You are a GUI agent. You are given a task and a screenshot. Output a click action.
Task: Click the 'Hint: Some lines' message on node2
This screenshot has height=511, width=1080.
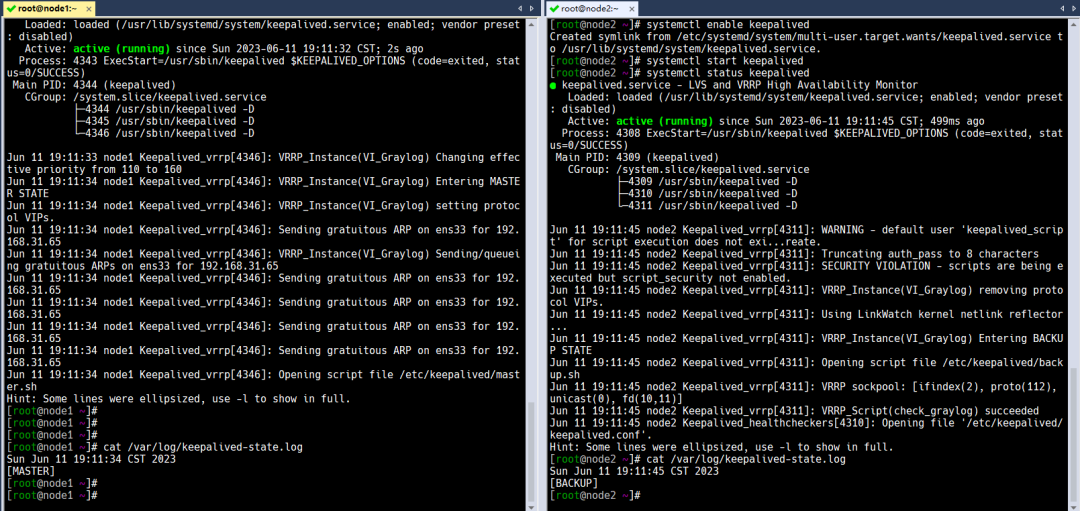pyautogui.click(x=722, y=447)
